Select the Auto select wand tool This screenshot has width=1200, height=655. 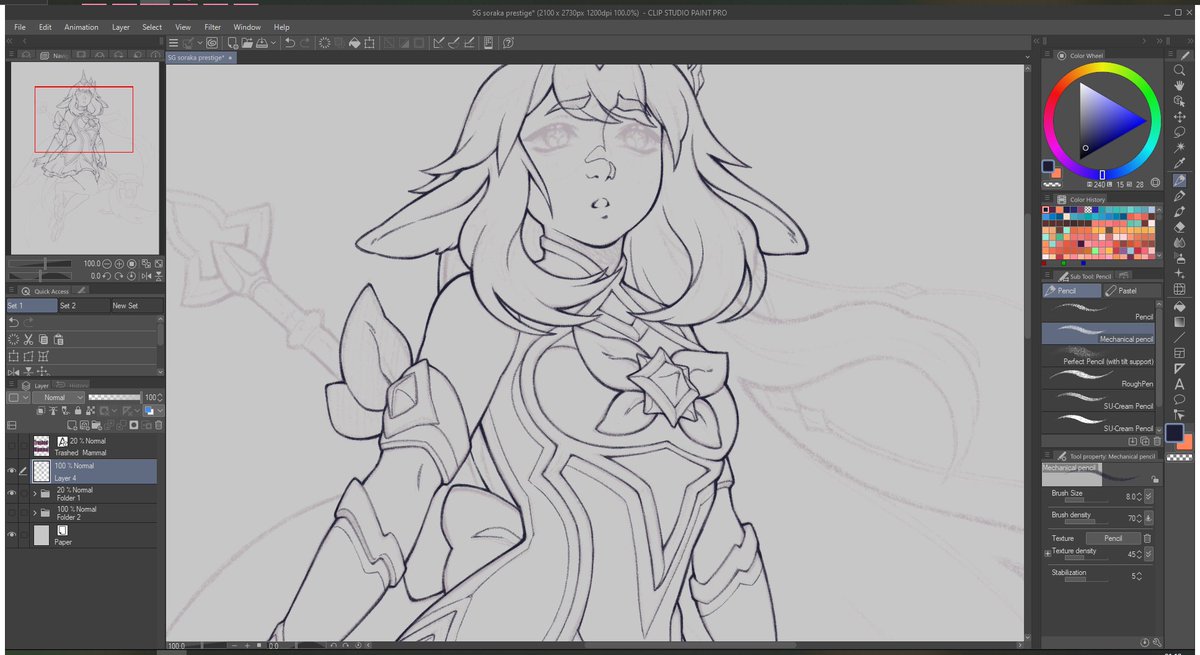pos(1180,147)
